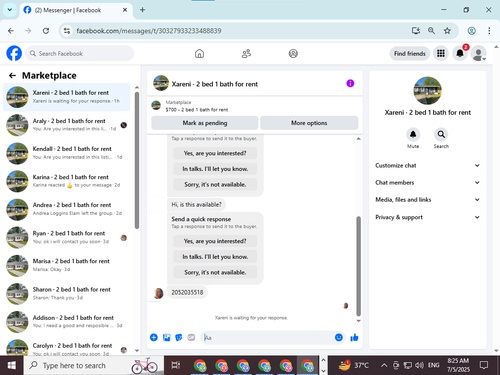Open Chrome three-dot menu
Image resolution: width=500 pixels, height=375 pixels.
pos(489,31)
